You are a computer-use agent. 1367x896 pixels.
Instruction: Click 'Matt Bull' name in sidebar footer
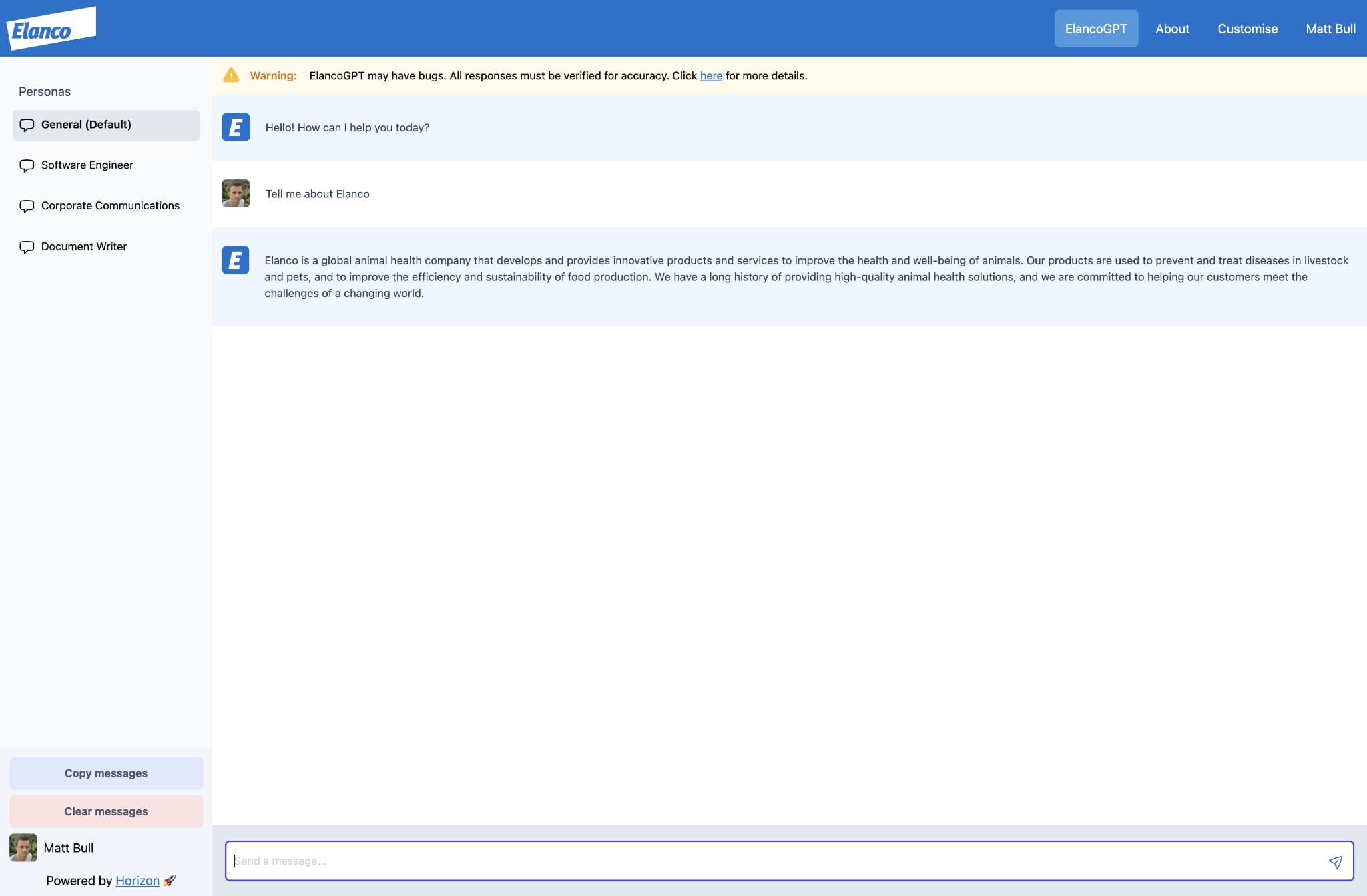pyautogui.click(x=69, y=848)
